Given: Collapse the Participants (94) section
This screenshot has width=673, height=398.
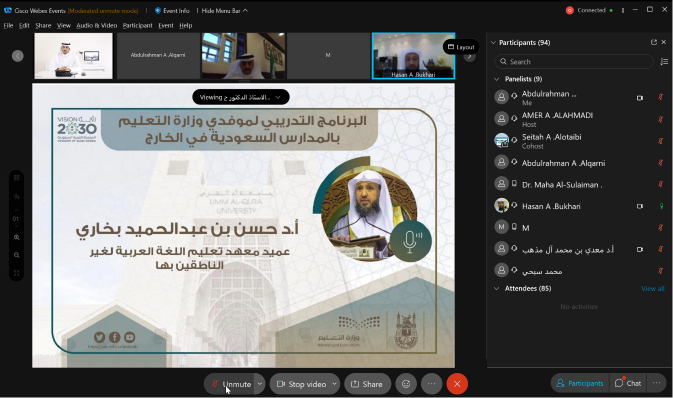Looking at the screenshot, I should 494,42.
